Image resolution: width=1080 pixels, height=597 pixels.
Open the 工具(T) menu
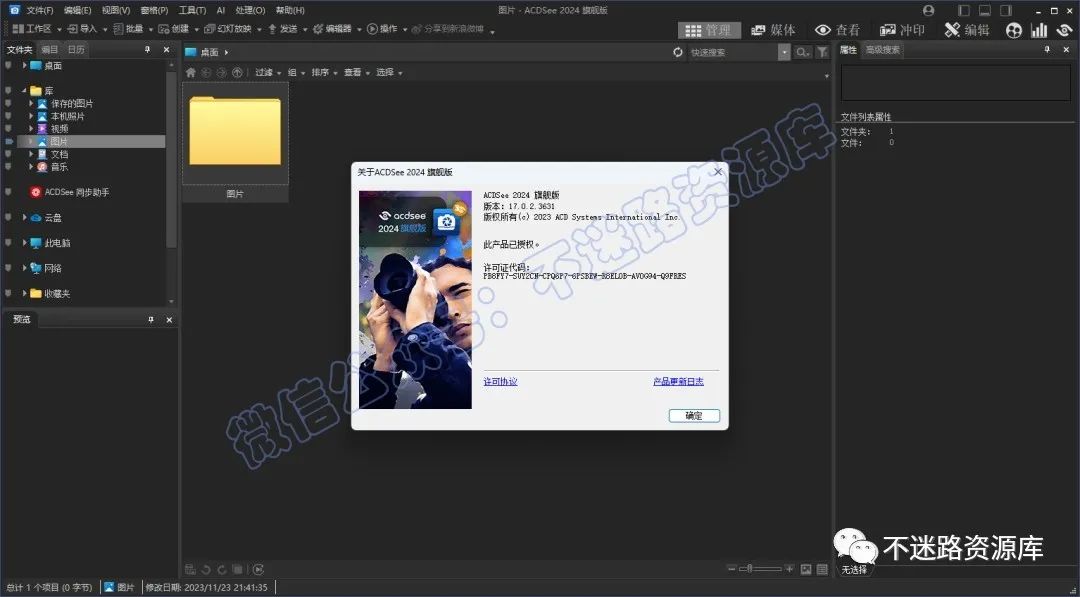[192, 10]
